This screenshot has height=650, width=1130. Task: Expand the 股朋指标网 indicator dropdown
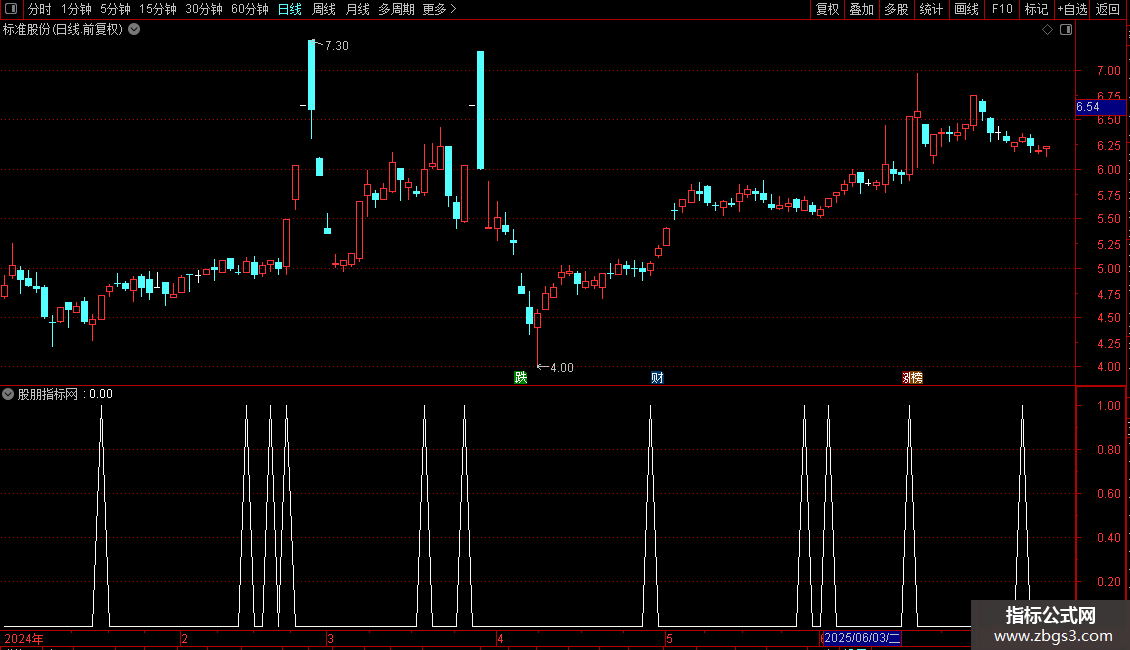(x=8, y=394)
